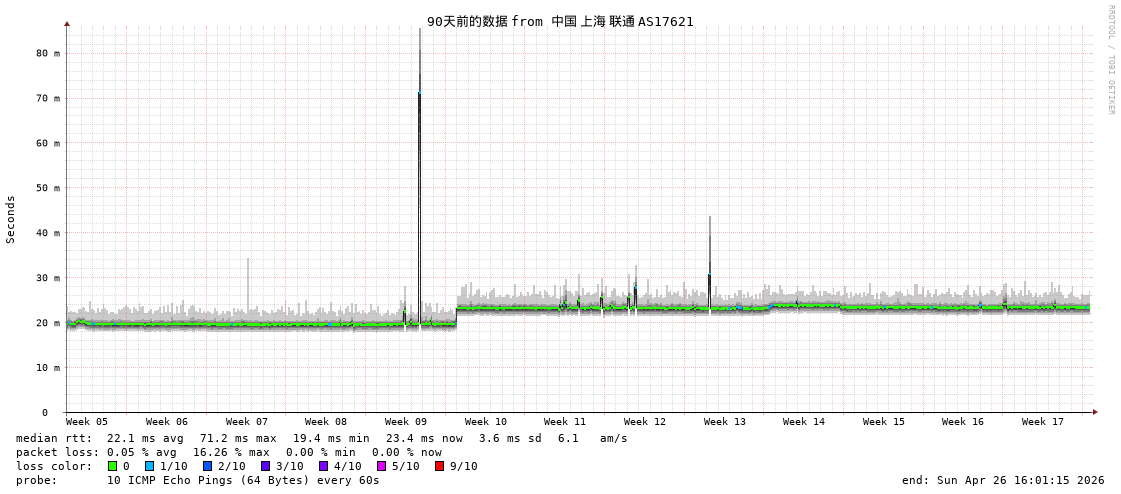Click the graph title mentioning AS17621
Viewport: 1121px width, 494px height.
560,21
